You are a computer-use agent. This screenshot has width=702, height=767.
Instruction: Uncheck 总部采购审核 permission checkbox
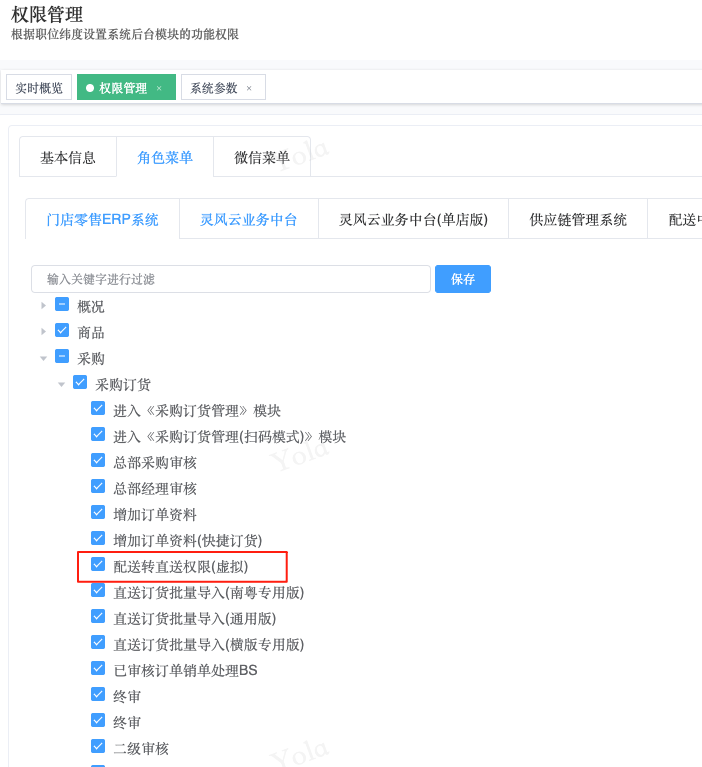tap(98, 460)
